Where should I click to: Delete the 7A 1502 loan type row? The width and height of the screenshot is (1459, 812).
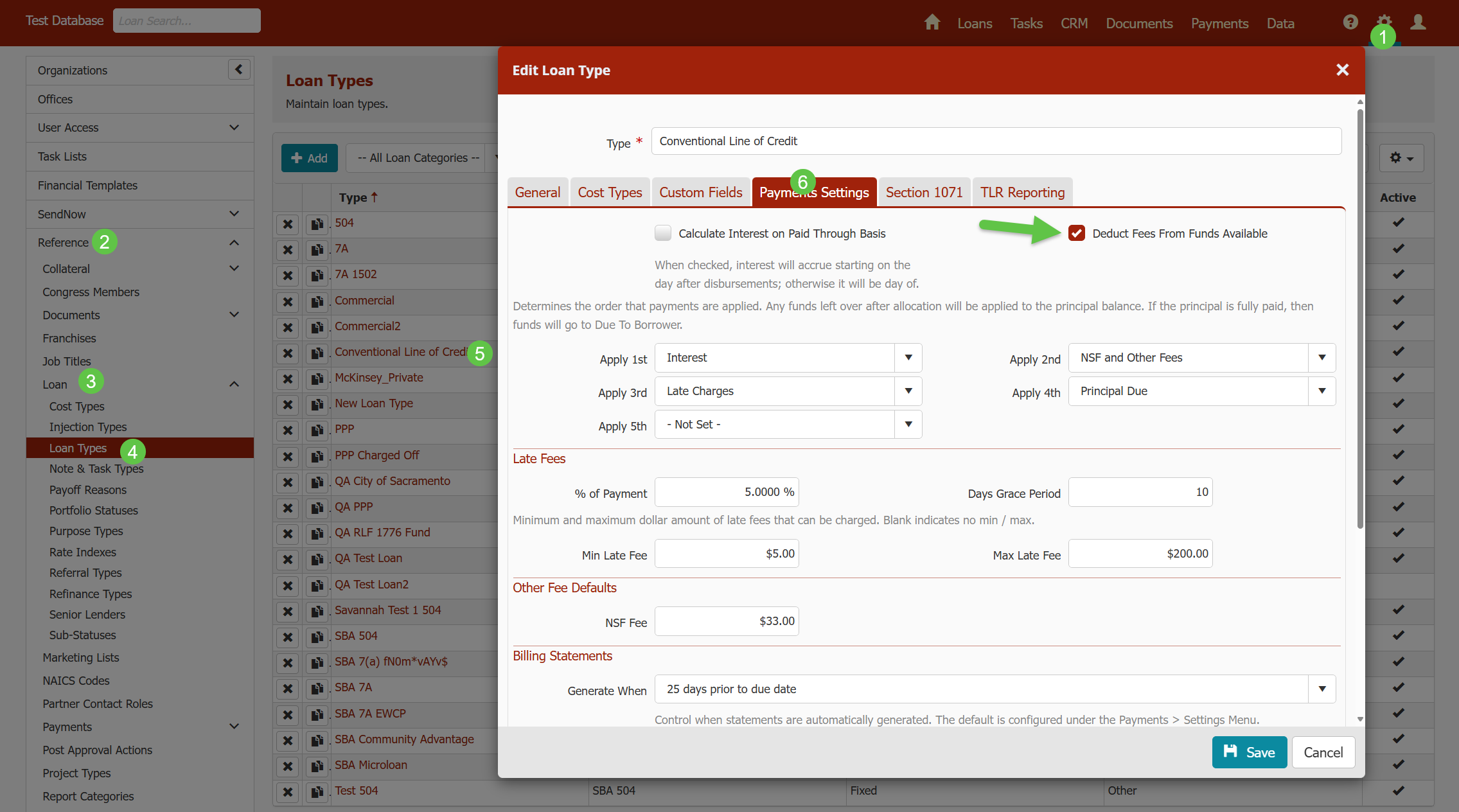[288, 276]
